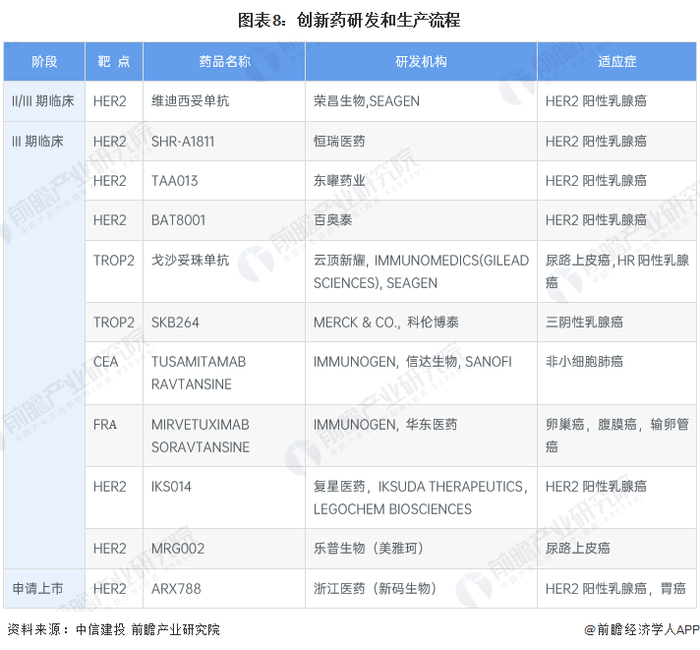Click indication in the SHR-A1811 row
Screen dimensions: 700x650
[x=596, y=142]
